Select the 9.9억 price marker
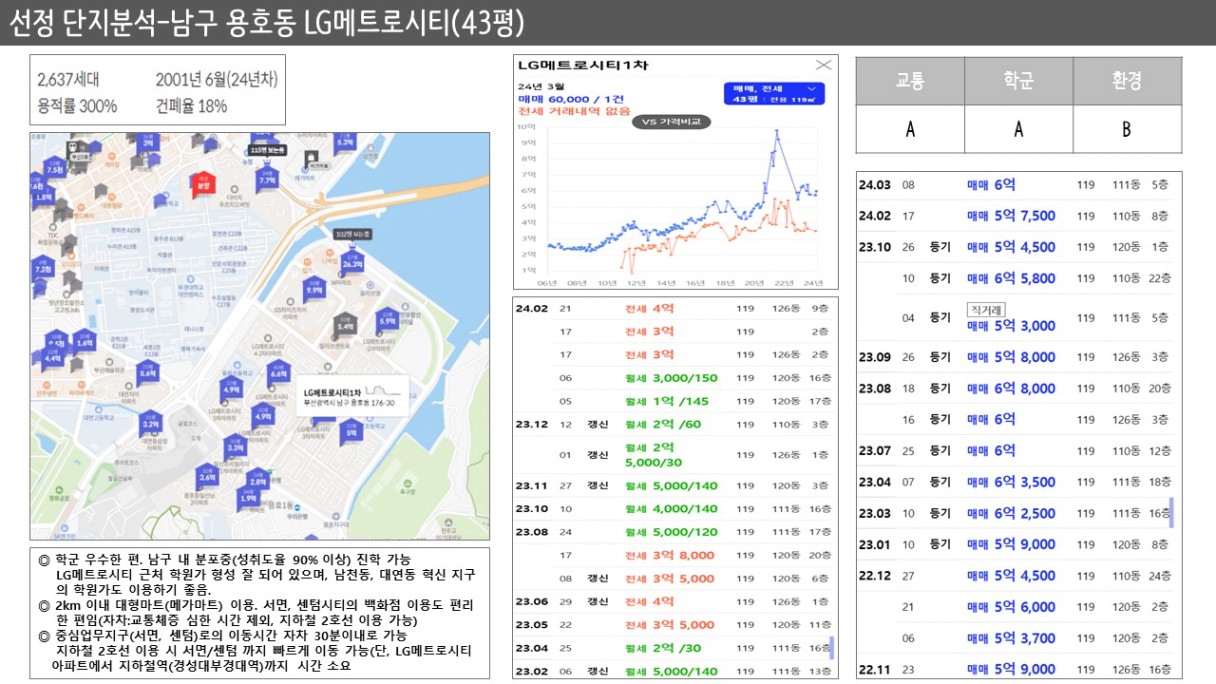 click(314, 290)
